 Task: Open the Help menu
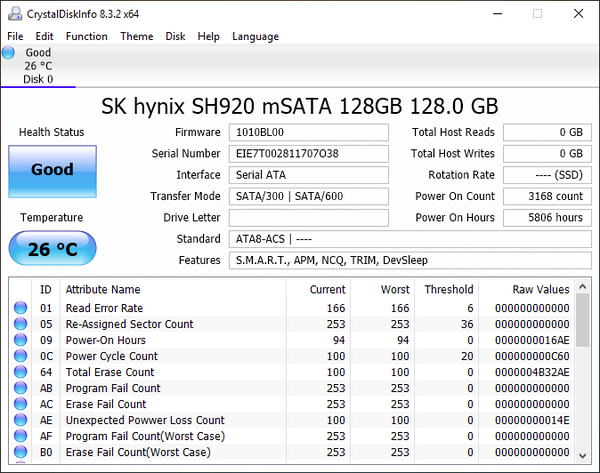[x=209, y=36]
